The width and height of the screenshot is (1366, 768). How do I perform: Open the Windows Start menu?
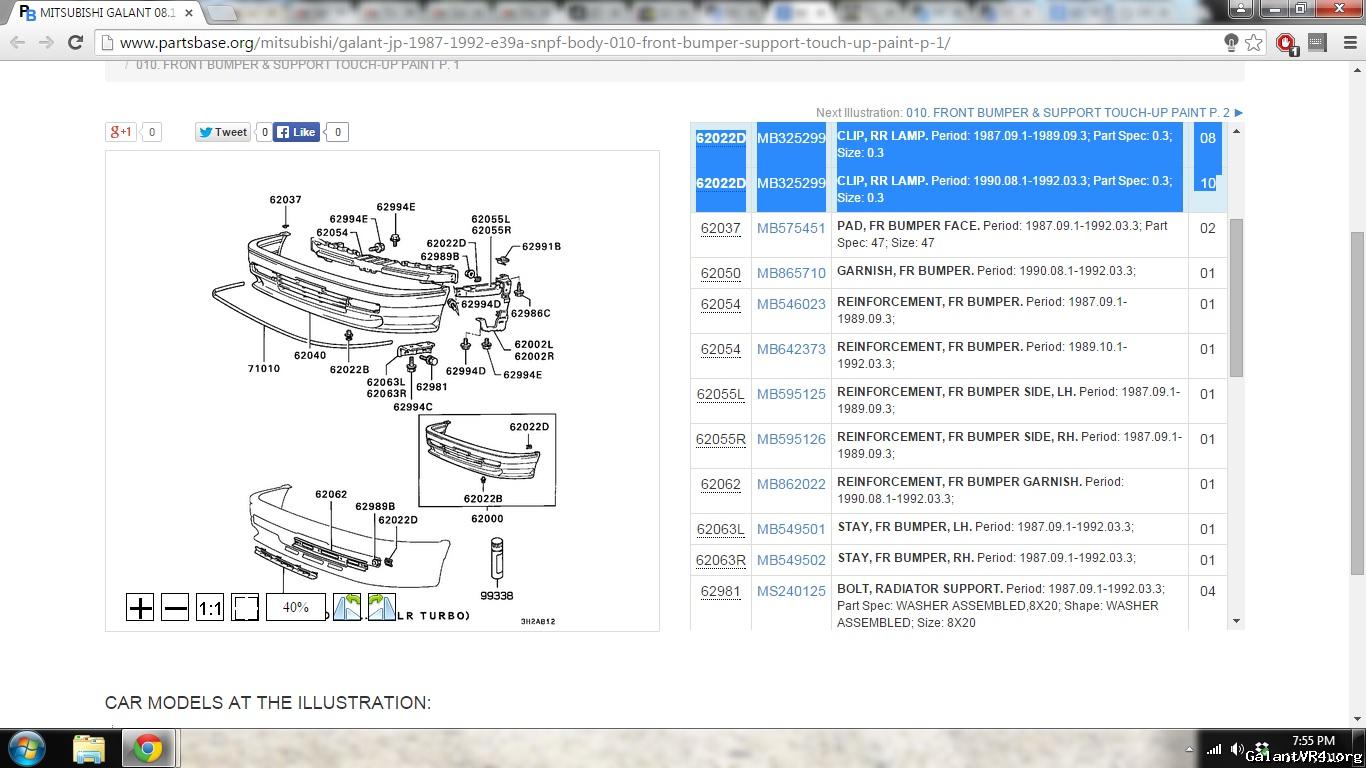click(x=28, y=748)
